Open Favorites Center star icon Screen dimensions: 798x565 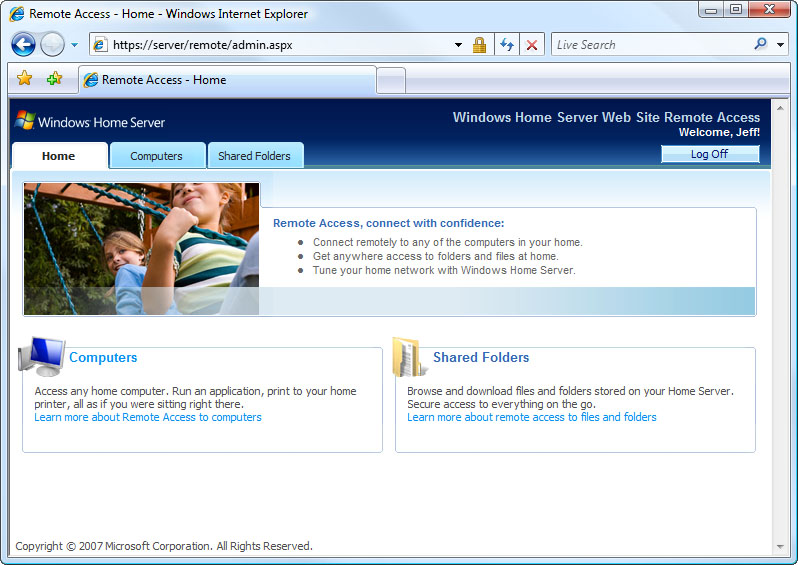pos(25,79)
